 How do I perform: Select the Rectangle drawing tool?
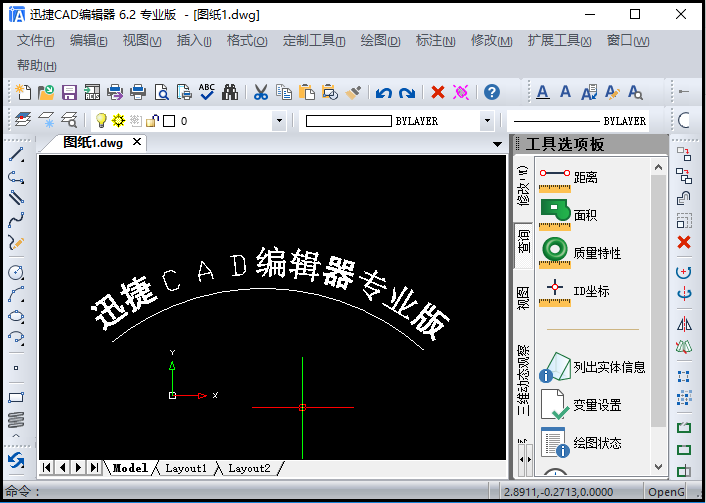[x=16, y=398]
